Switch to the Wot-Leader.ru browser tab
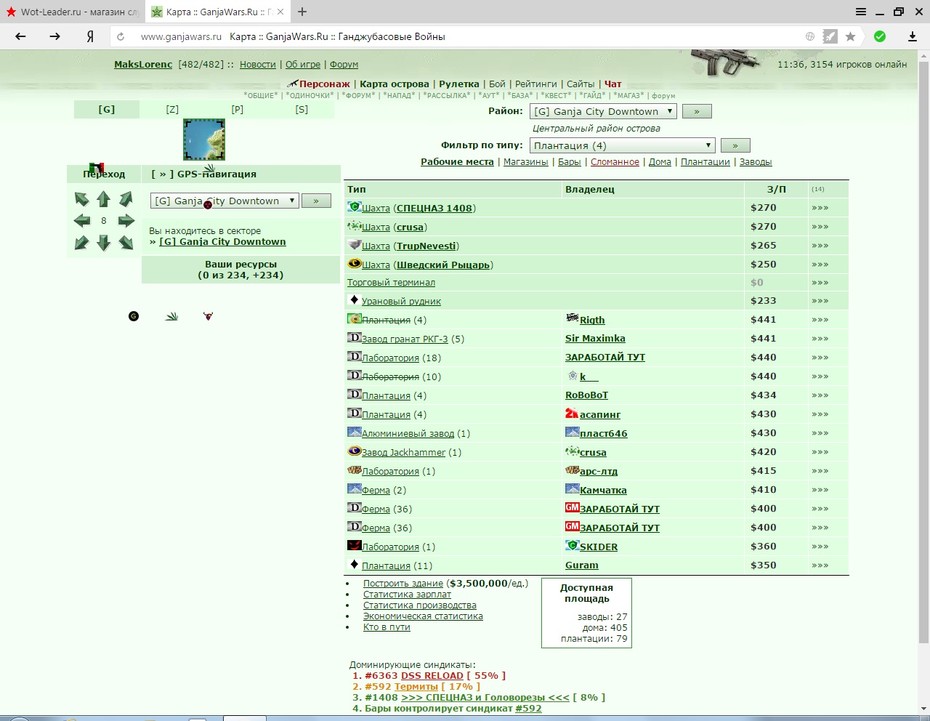 point(72,12)
